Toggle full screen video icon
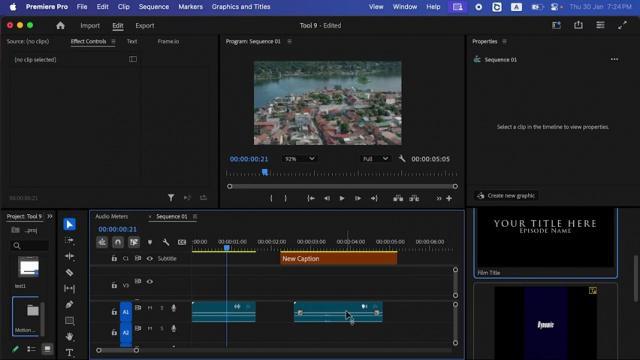The height and width of the screenshot is (360, 640). point(622,25)
